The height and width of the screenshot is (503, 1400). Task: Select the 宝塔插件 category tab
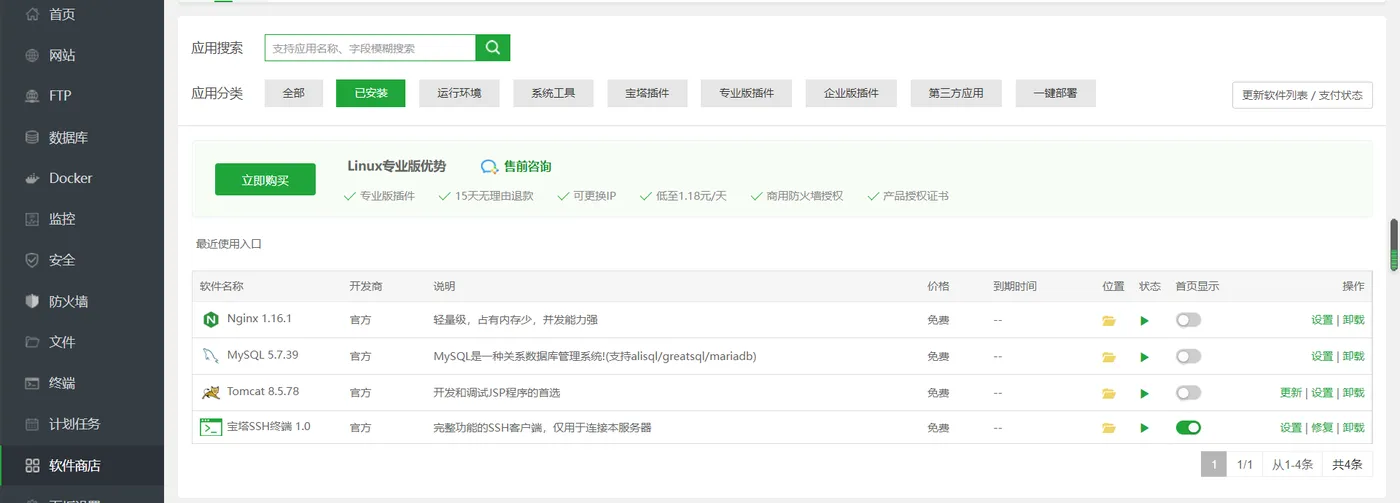(647, 93)
